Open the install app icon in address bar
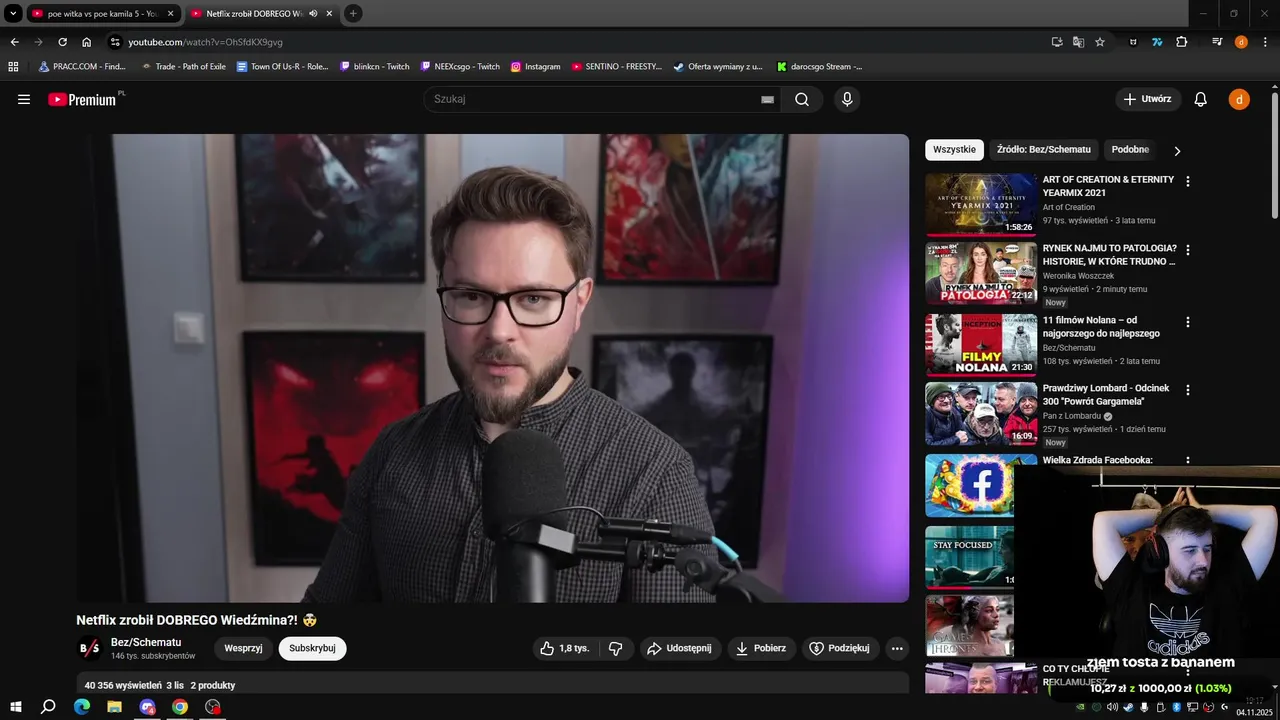Image resolution: width=1280 pixels, height=720 pixels. [1057, 42]
